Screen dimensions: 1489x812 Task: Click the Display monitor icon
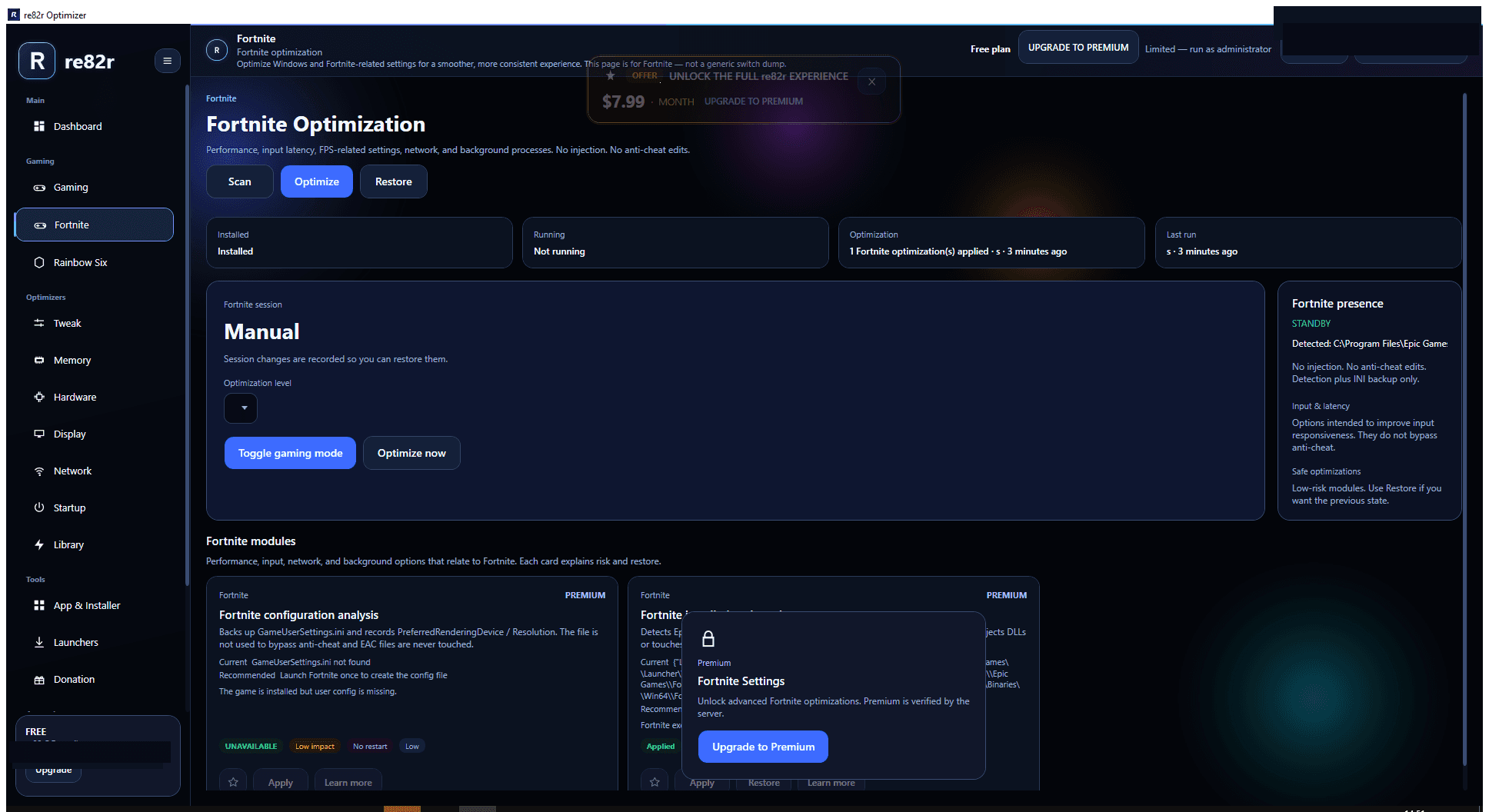pos(39,434)
